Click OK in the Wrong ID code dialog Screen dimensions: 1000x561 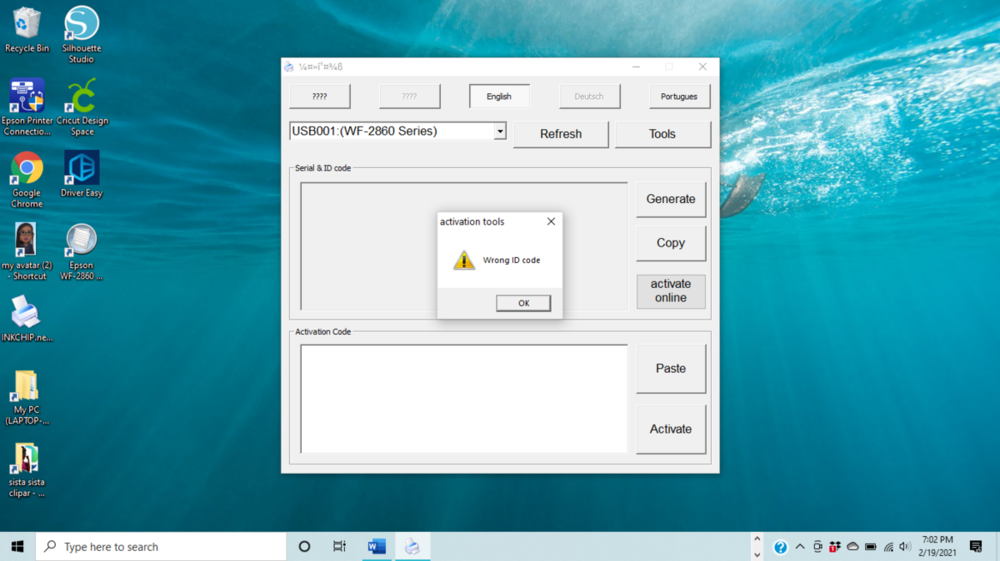(x=523, y=303)
